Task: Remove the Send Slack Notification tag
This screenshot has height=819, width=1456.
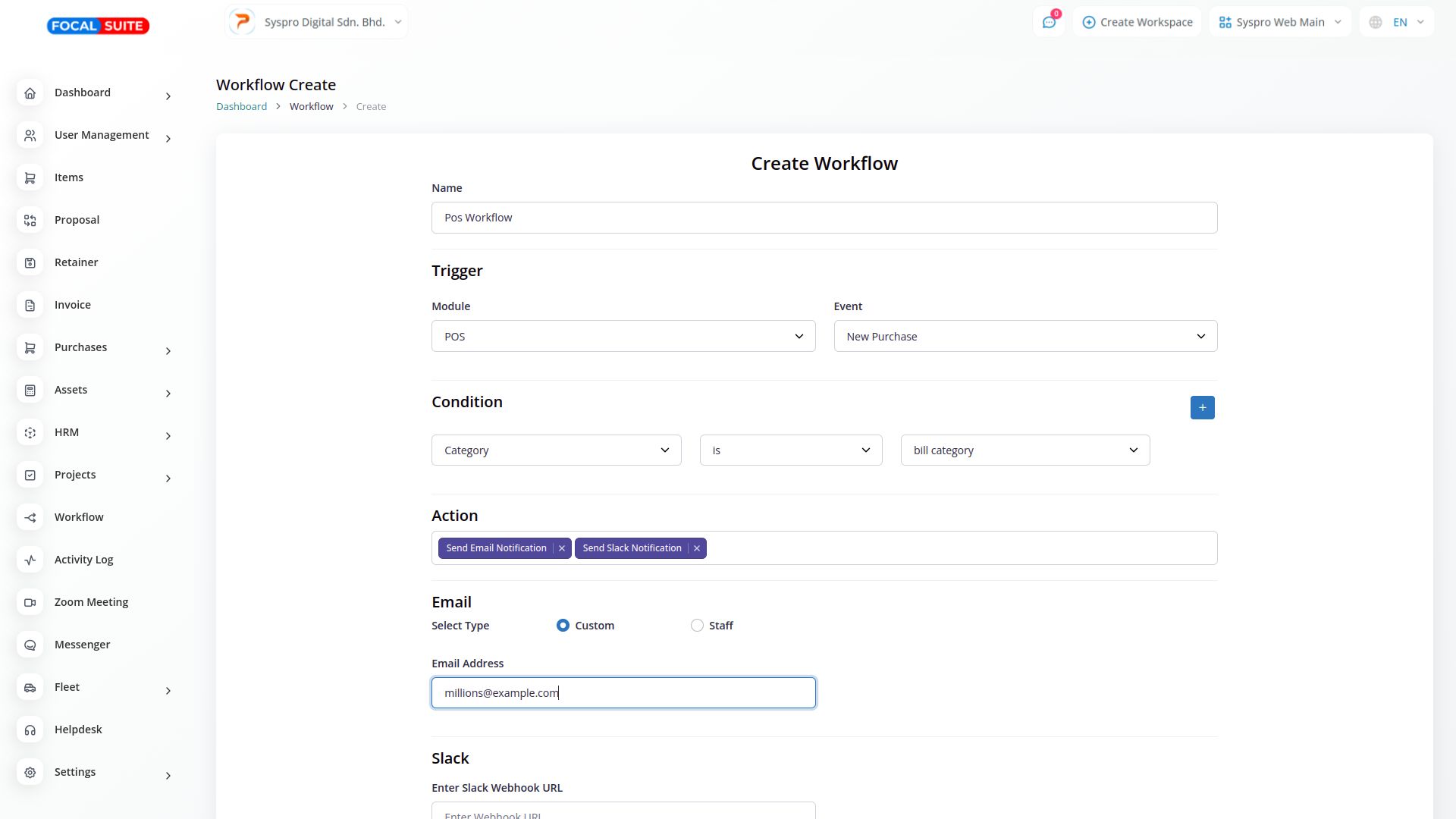Action: pos(696,548)
